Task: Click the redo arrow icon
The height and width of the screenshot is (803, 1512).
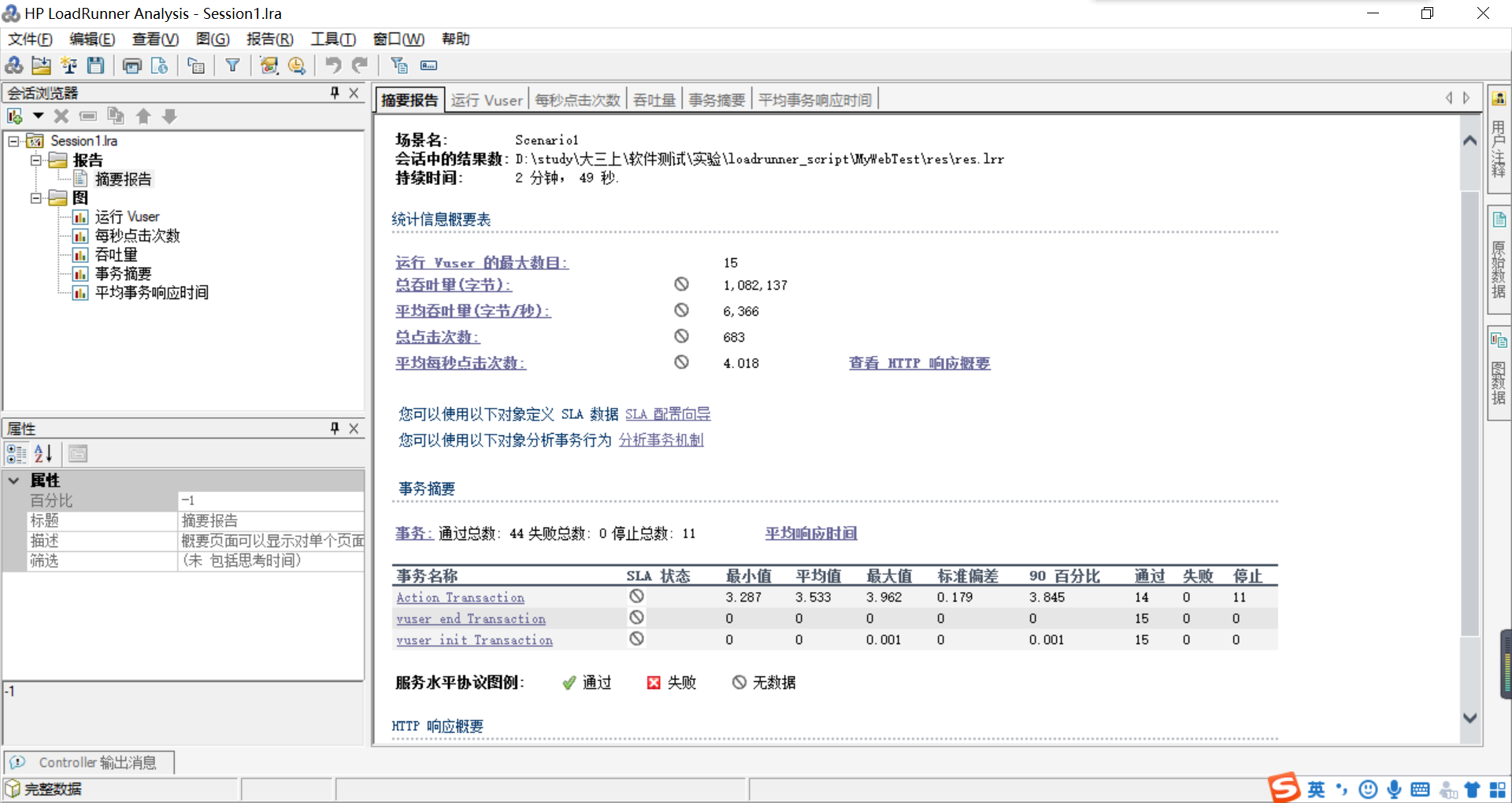Action: pos(360,65)
